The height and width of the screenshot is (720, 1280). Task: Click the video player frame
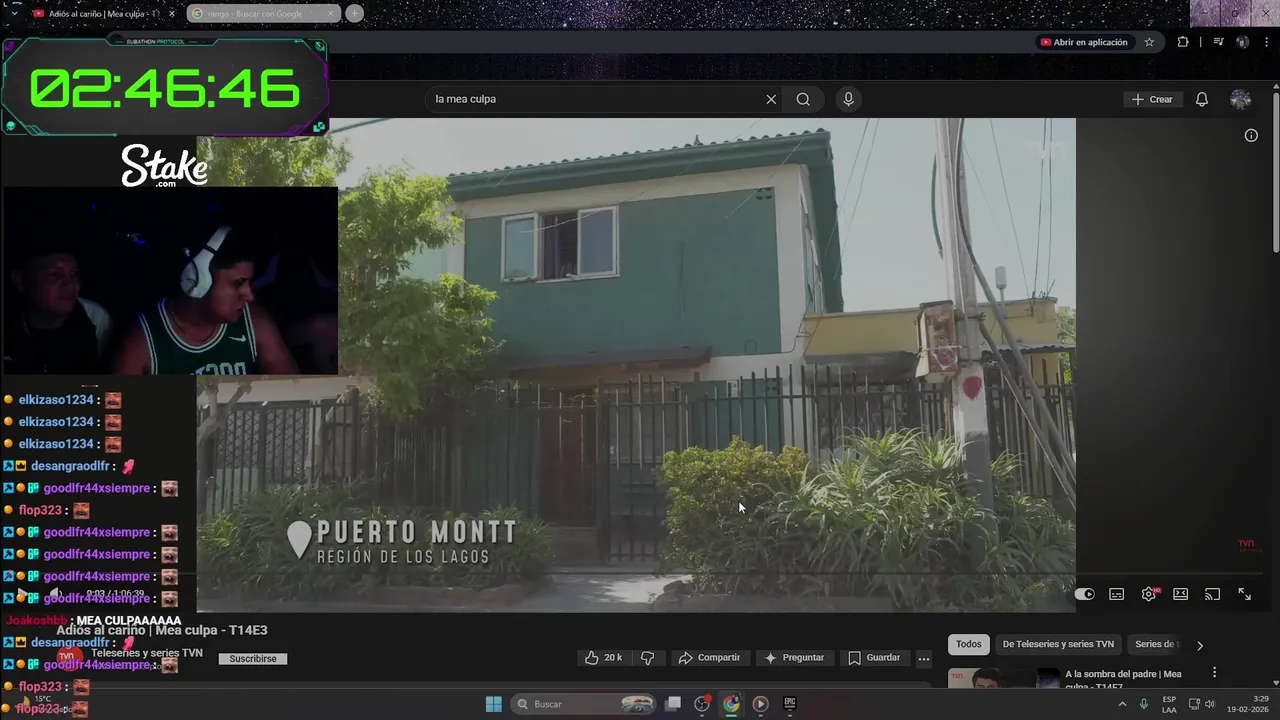636,365
